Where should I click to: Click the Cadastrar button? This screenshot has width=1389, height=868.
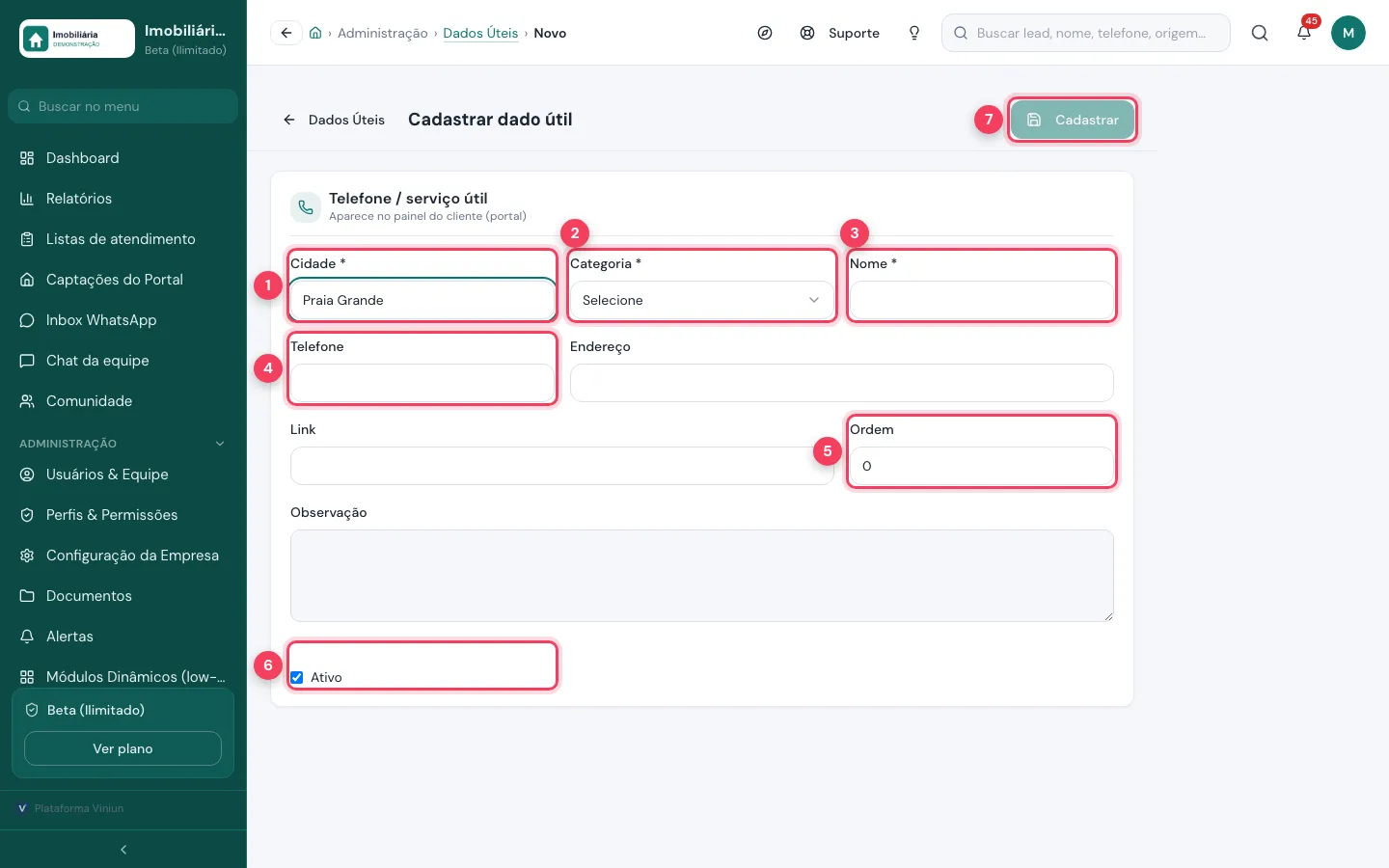pos(1072,120)
